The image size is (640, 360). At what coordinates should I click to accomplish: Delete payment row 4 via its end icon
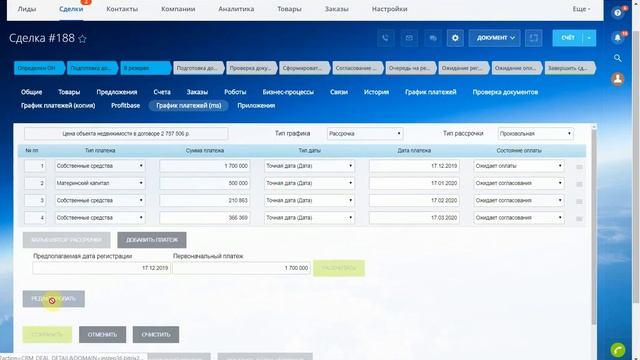click(579, 219)
